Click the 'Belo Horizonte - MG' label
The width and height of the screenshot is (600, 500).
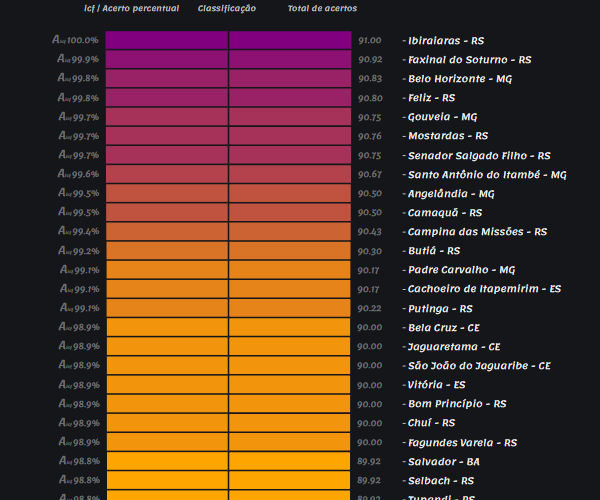(x=460, y=79)
